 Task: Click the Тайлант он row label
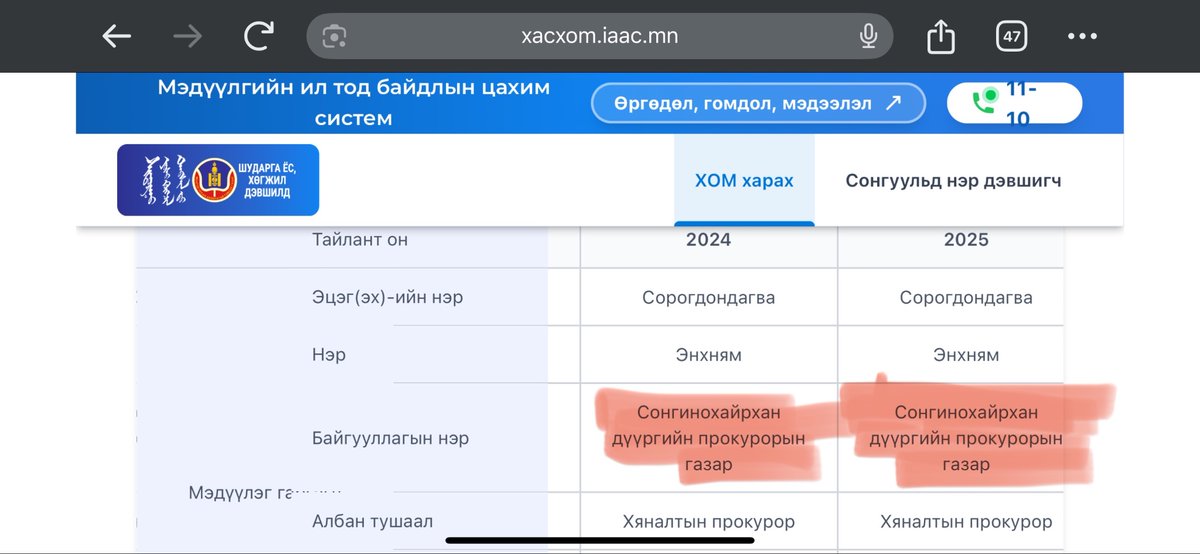point(360,240)
